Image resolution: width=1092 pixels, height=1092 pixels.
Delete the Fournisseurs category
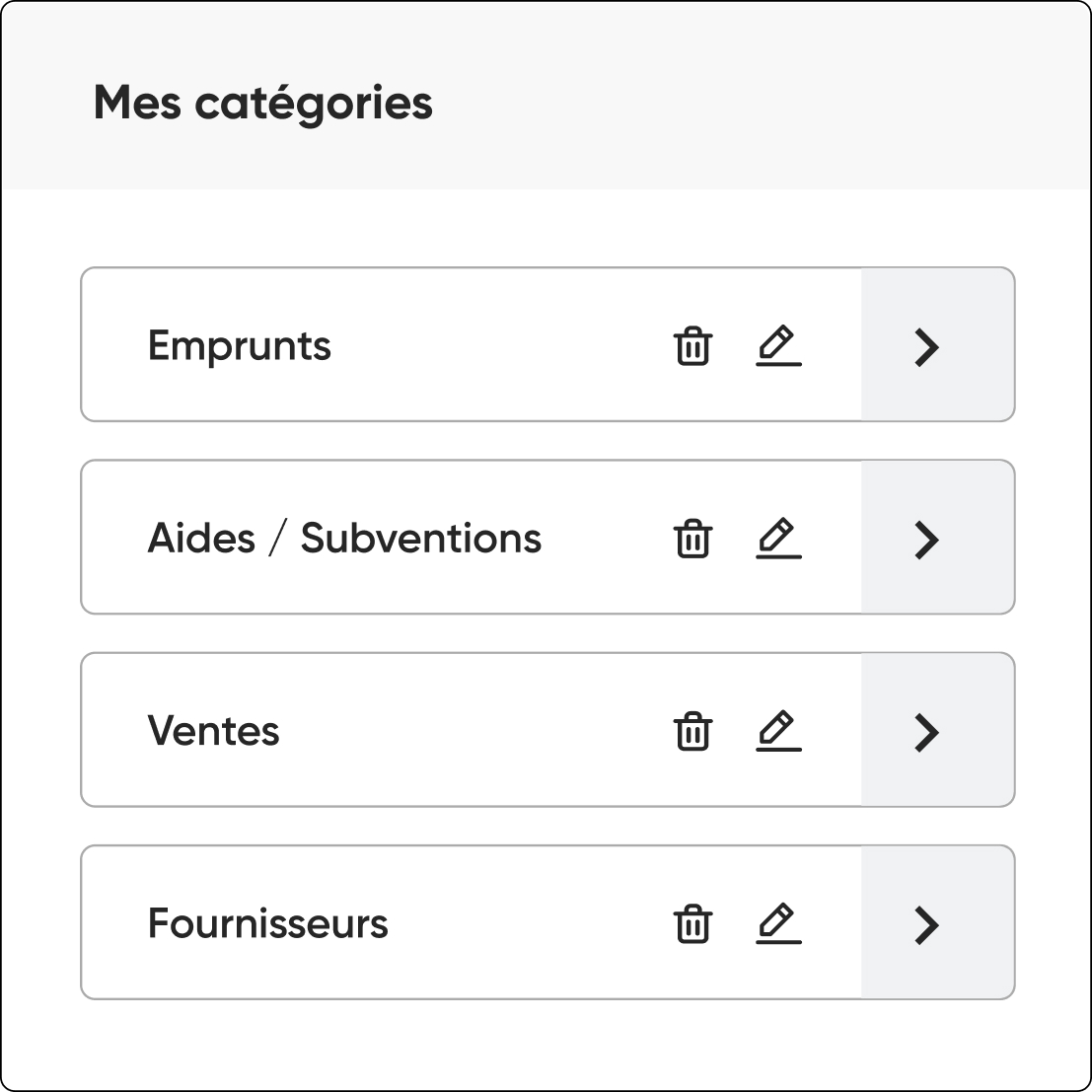click(x=692, y=924)
